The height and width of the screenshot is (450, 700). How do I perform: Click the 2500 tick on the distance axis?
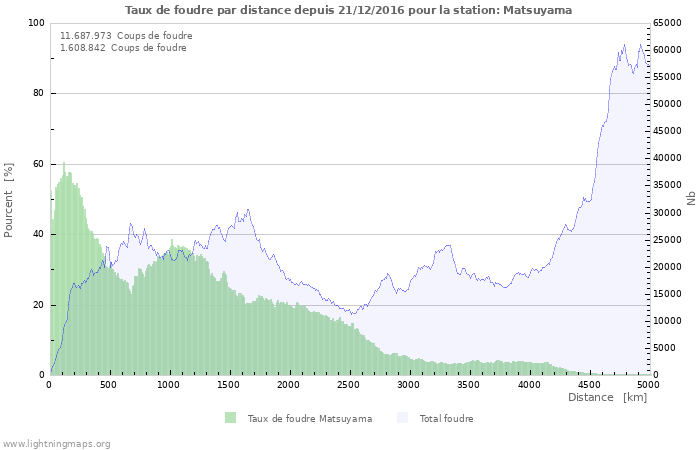click(x=349, y=384)
